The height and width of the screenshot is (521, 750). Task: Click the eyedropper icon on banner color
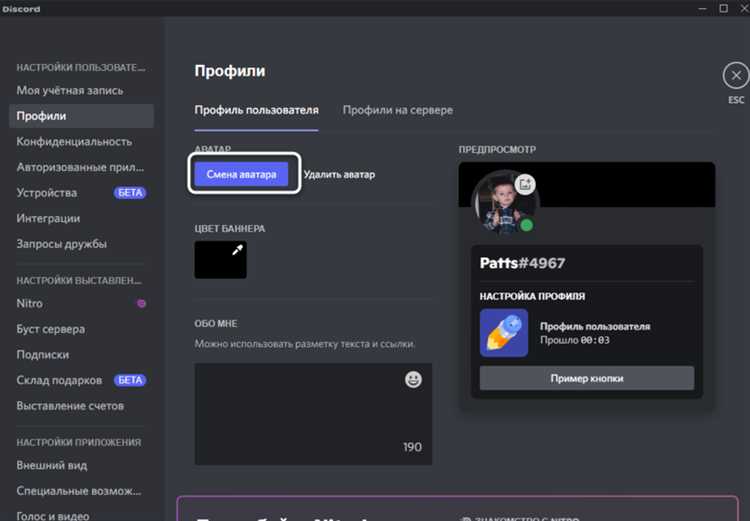click(x=237, y=250)
